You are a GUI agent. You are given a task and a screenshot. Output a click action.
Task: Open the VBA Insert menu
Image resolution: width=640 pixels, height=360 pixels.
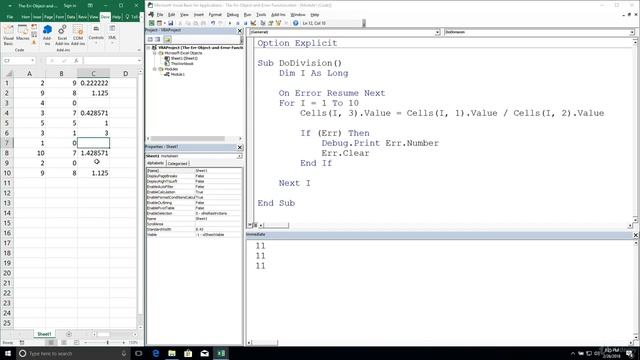coord(199,15)
